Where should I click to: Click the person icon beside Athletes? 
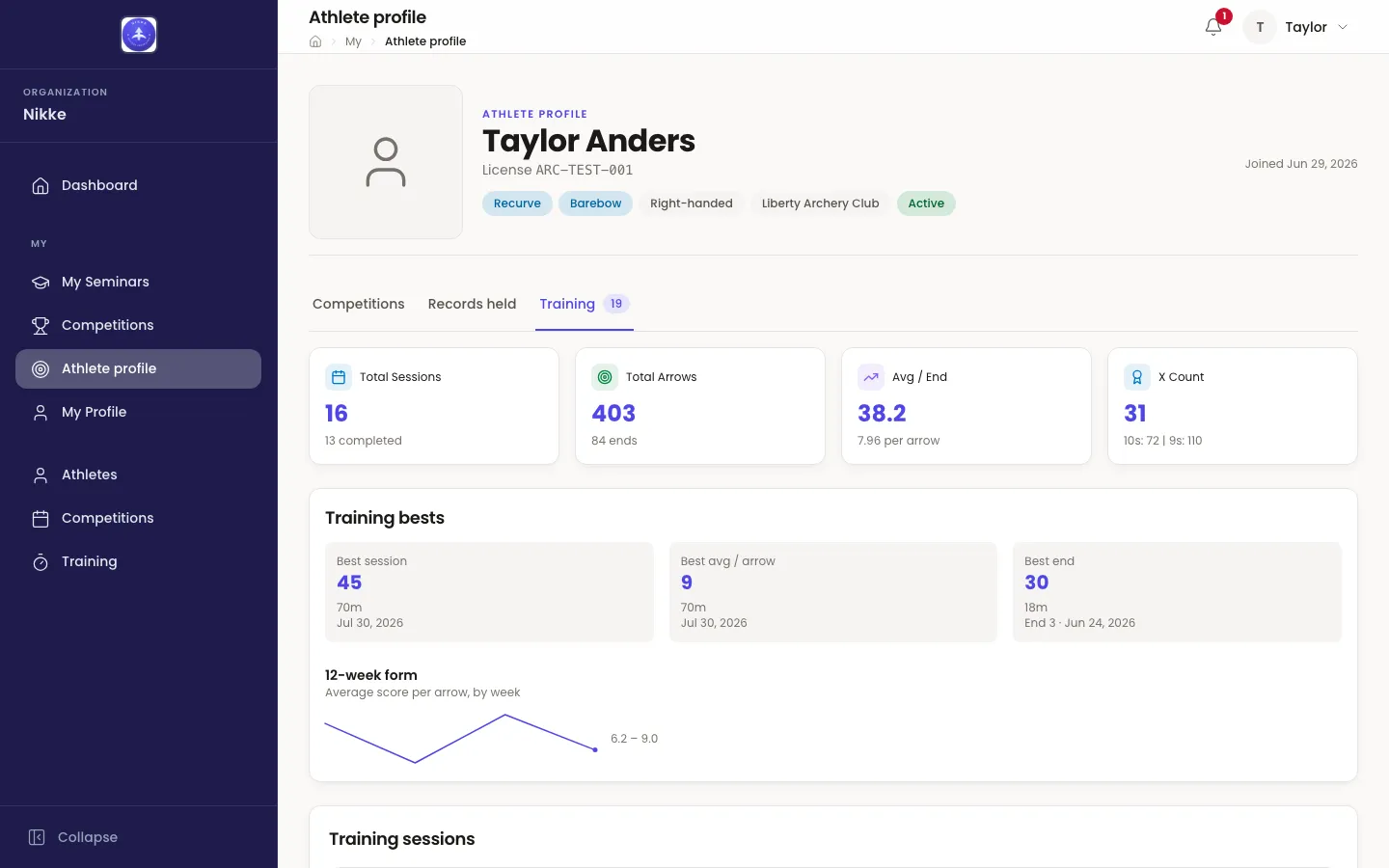point(41,475)
